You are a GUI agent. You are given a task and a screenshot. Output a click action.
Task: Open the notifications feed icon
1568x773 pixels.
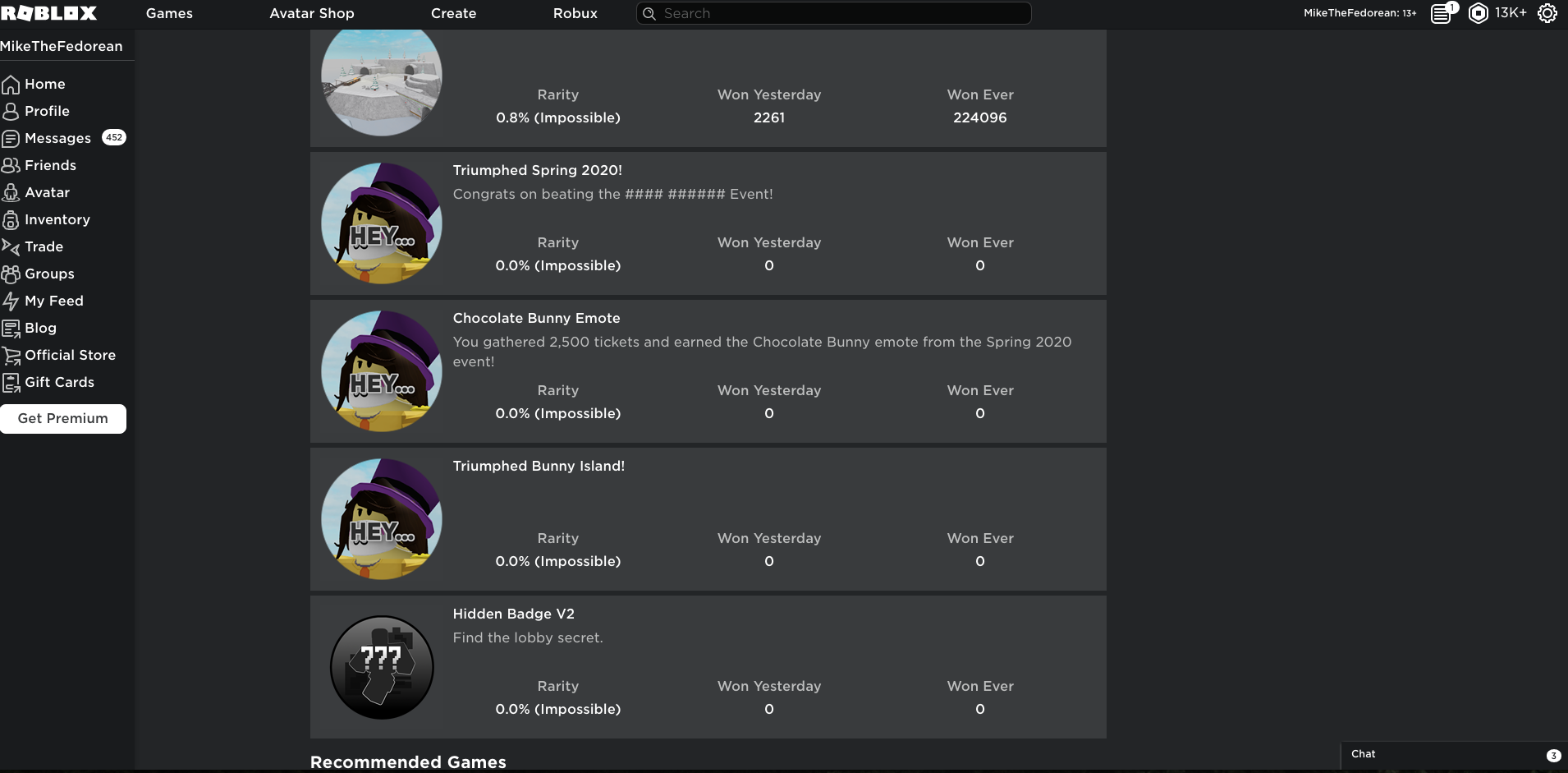click(x=1441, y=13)
